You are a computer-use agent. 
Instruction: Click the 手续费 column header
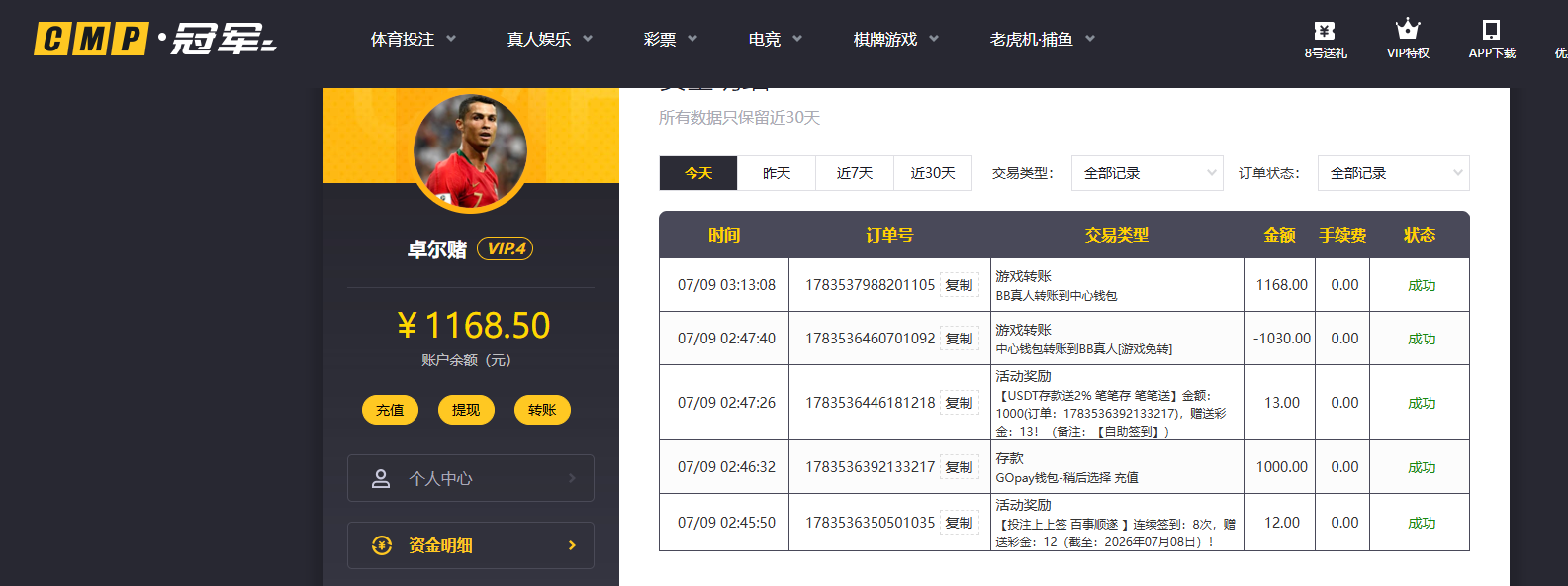point(1342,235)
